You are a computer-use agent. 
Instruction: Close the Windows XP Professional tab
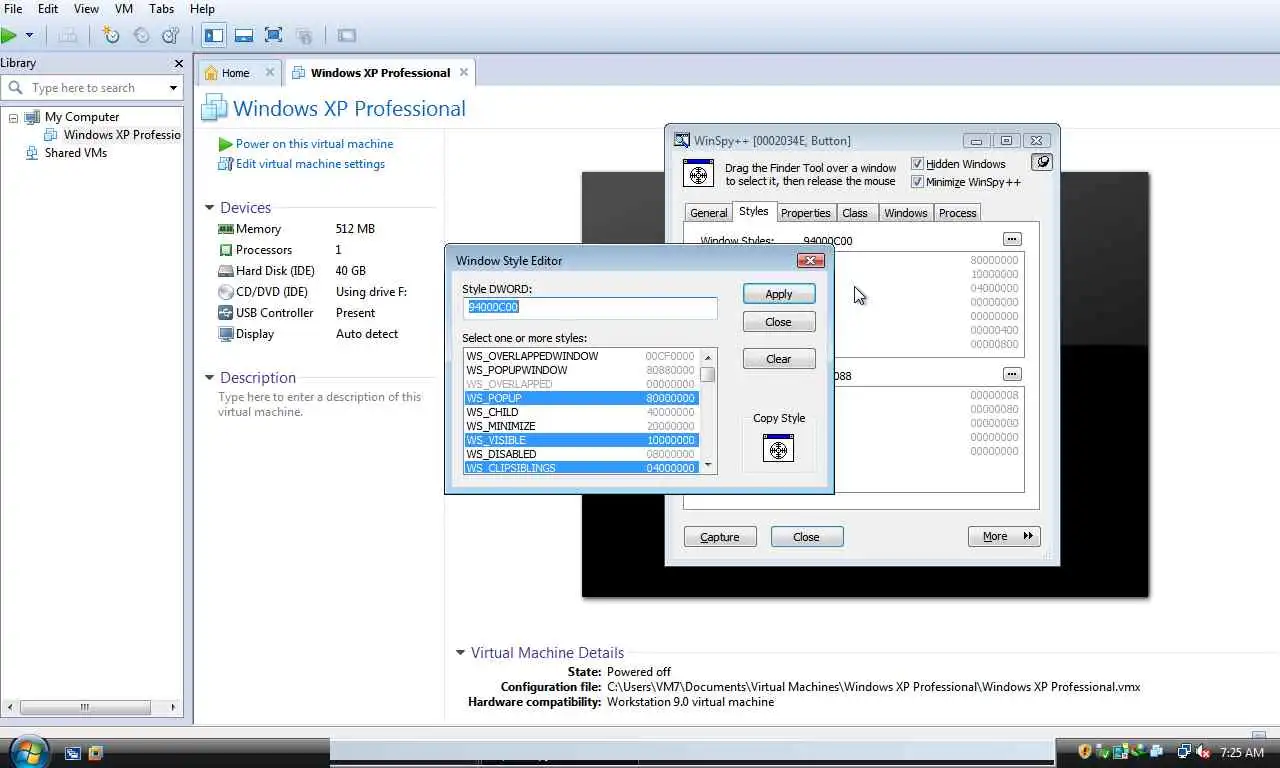click(x=464, y=72)
